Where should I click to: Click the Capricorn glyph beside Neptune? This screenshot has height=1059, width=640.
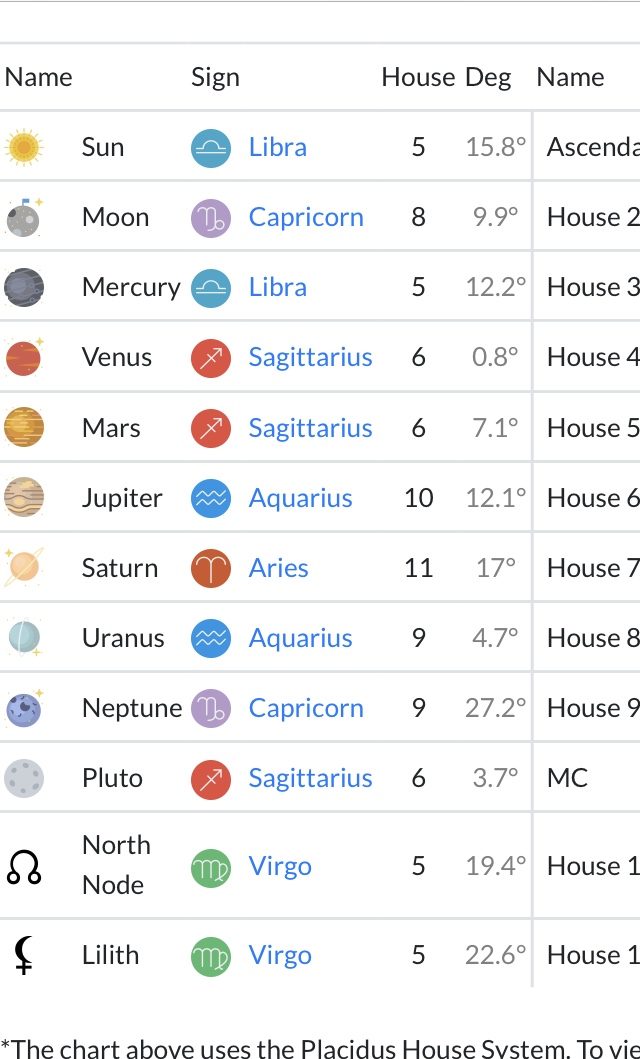pyautogui.click(x=211, y=708)
